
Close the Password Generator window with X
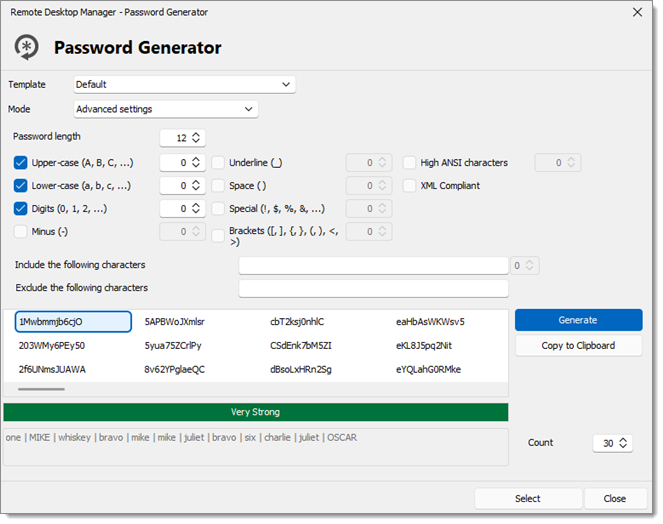[637, 12]
